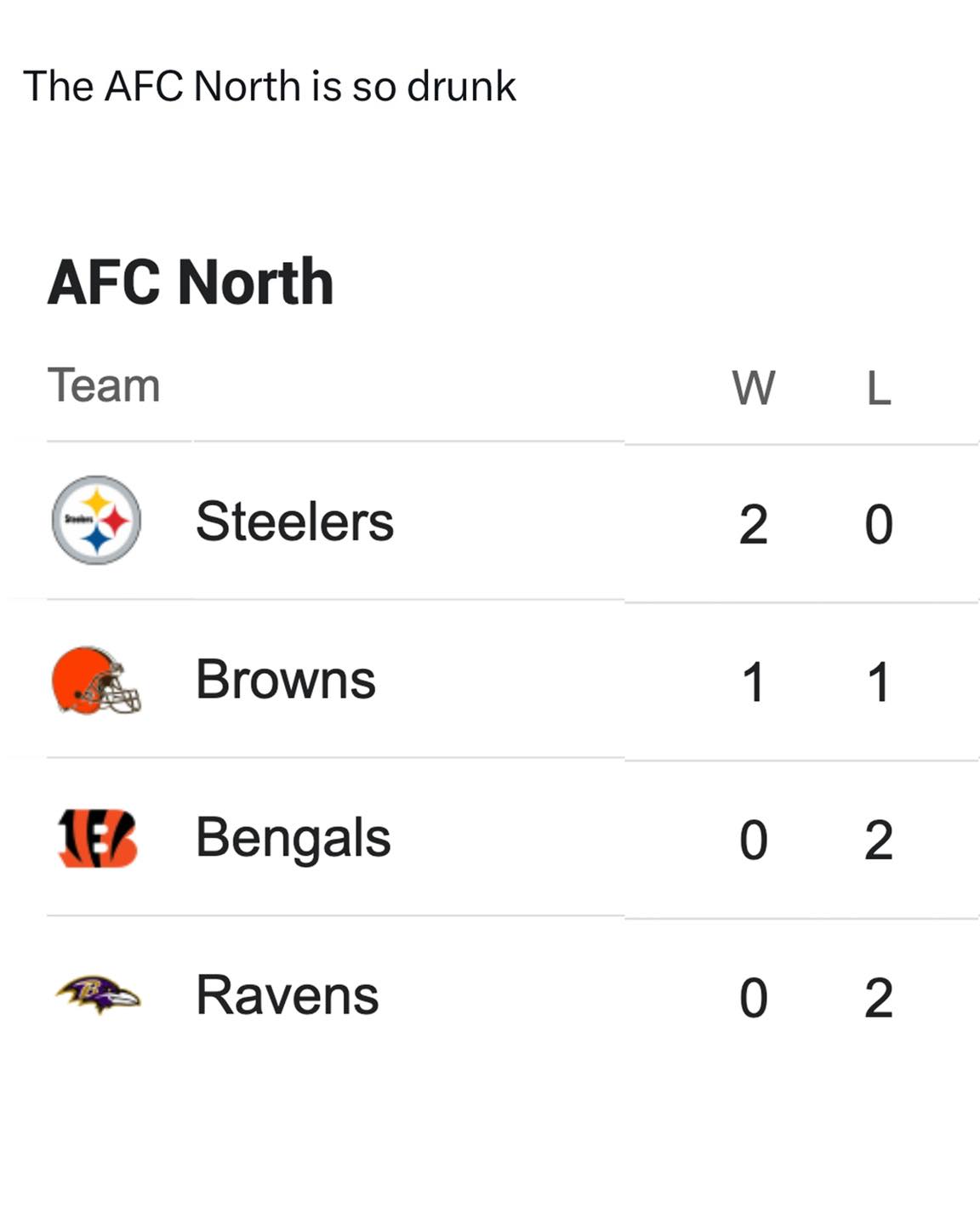Open the Steelers team name link
The width and height of the screenshot is (980, 1225).
point(294,521)
